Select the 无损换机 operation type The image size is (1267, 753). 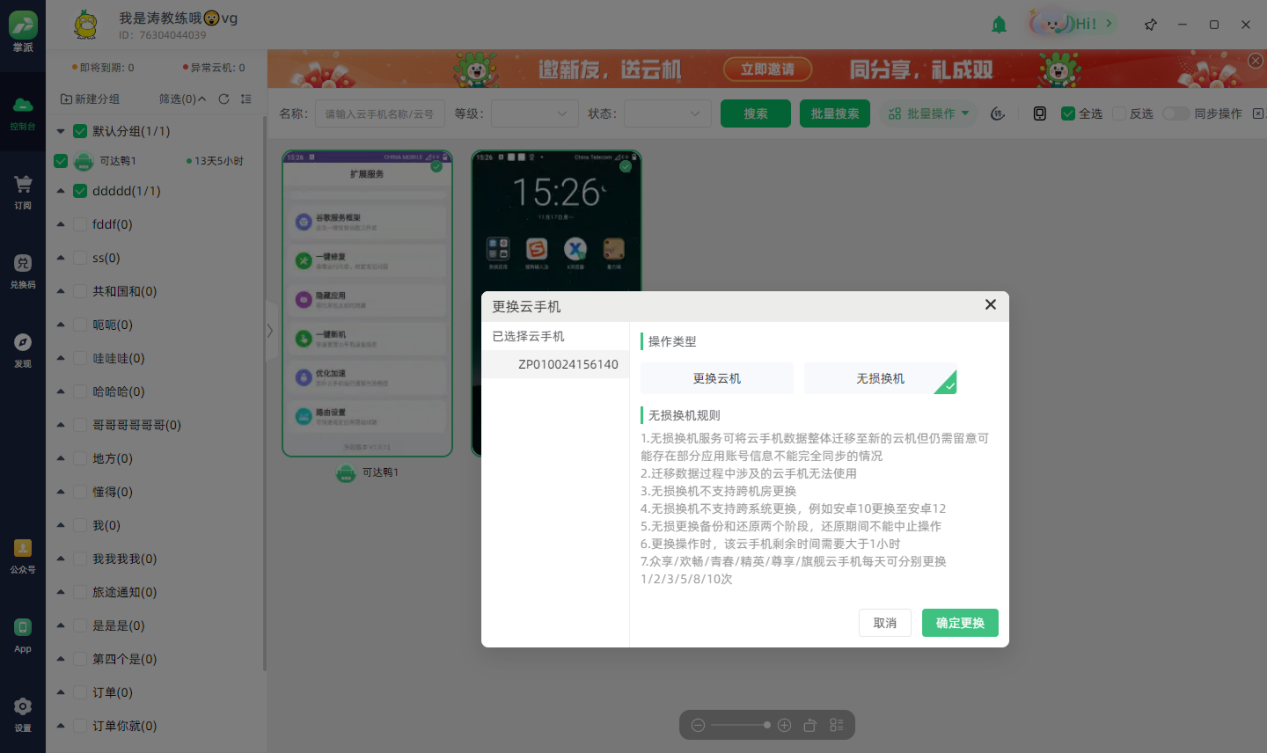pos(880,379)
